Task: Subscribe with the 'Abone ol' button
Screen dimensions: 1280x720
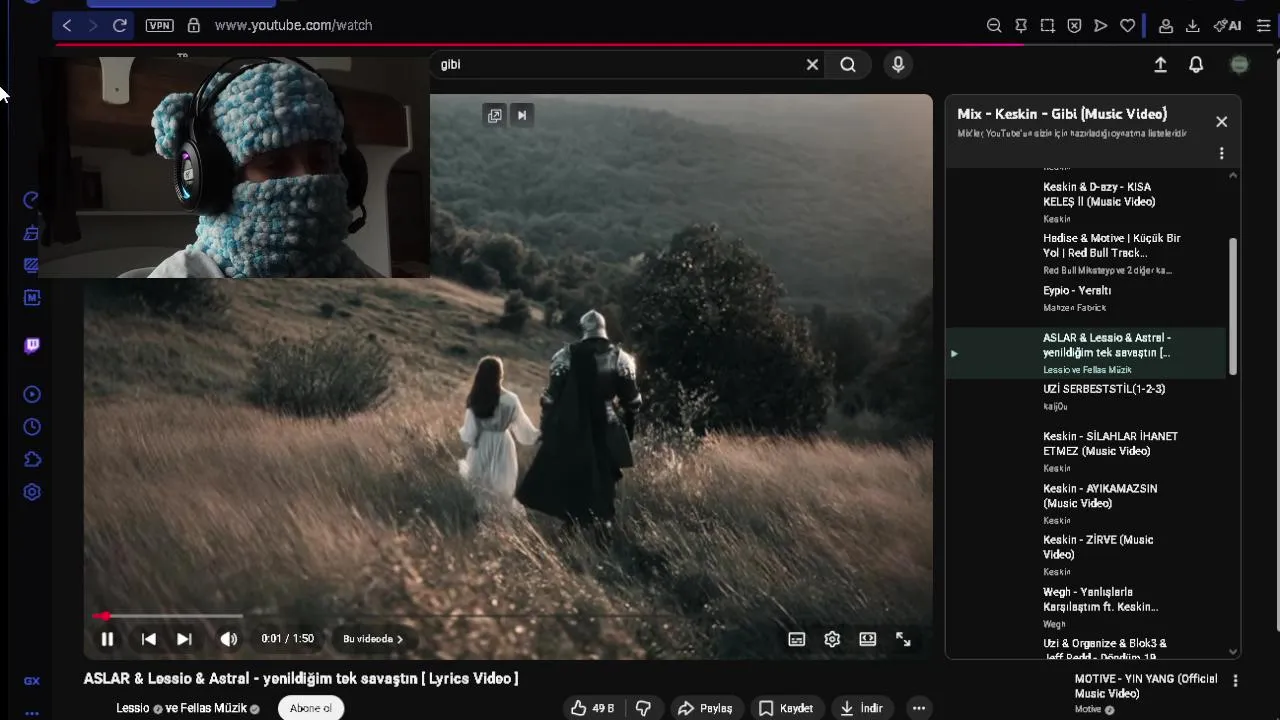Action: pos(311,708)
